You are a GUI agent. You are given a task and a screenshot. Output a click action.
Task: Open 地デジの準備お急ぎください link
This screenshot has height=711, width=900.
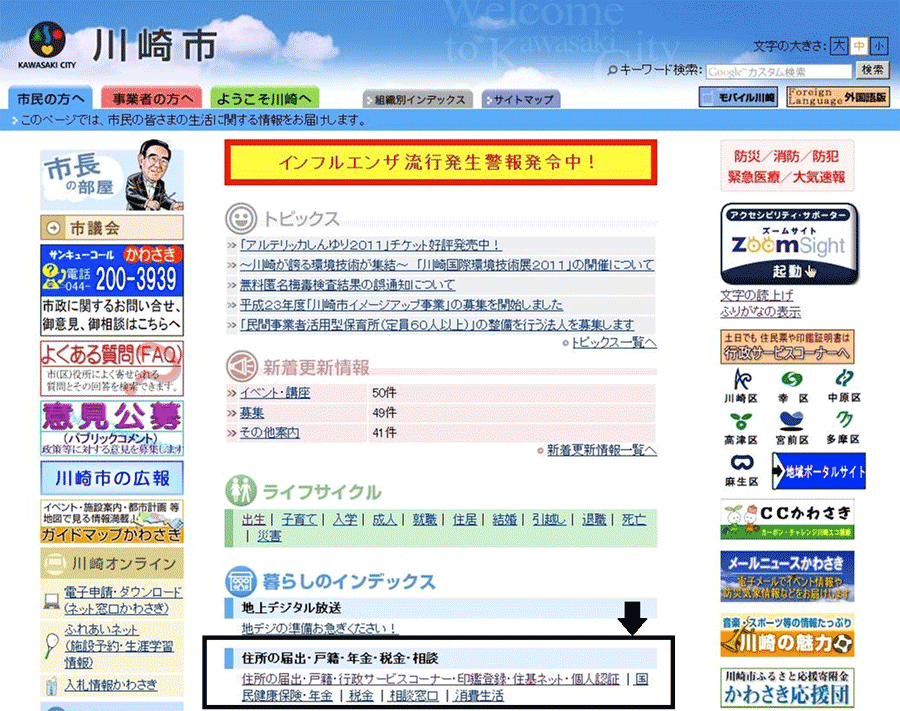pos(319,629)
